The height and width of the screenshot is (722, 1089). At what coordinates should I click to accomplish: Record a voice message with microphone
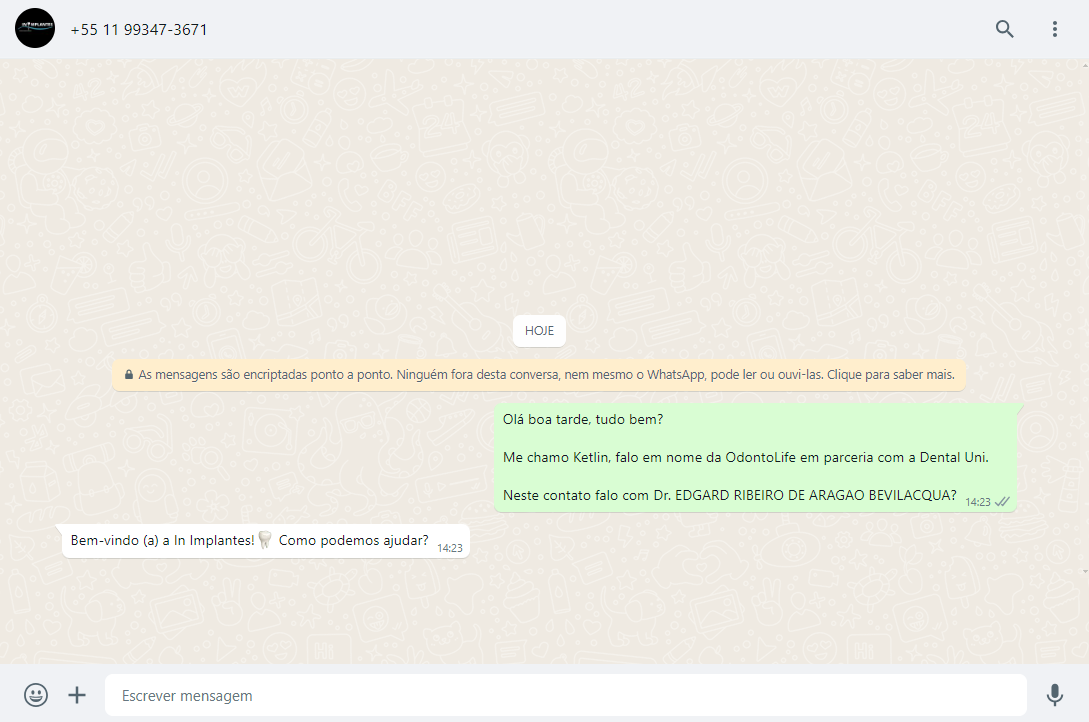pyautogui.click(x=1054, y=695)
